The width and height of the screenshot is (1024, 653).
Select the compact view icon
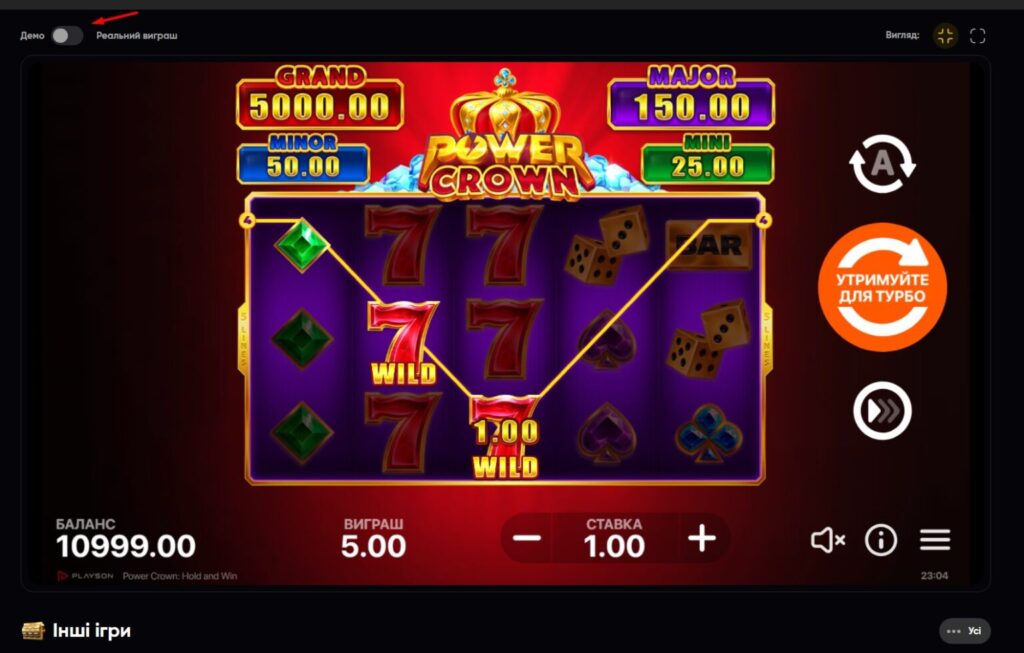pos(945,36)
